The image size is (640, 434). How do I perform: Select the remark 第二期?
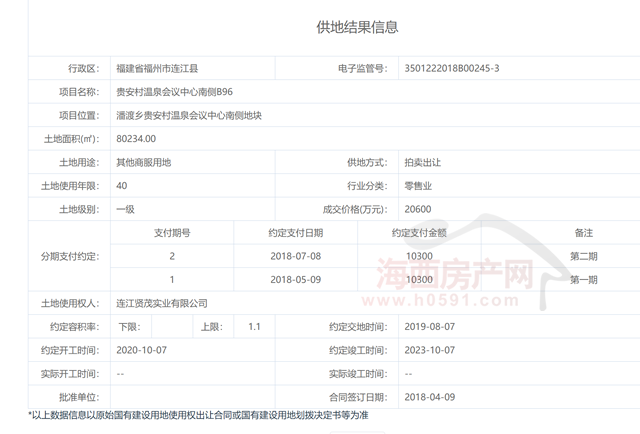tap(584, 256)
